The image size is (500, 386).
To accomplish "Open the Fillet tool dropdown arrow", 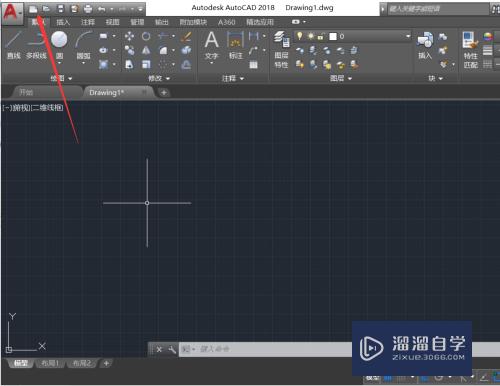I will (x=173, y=50).
